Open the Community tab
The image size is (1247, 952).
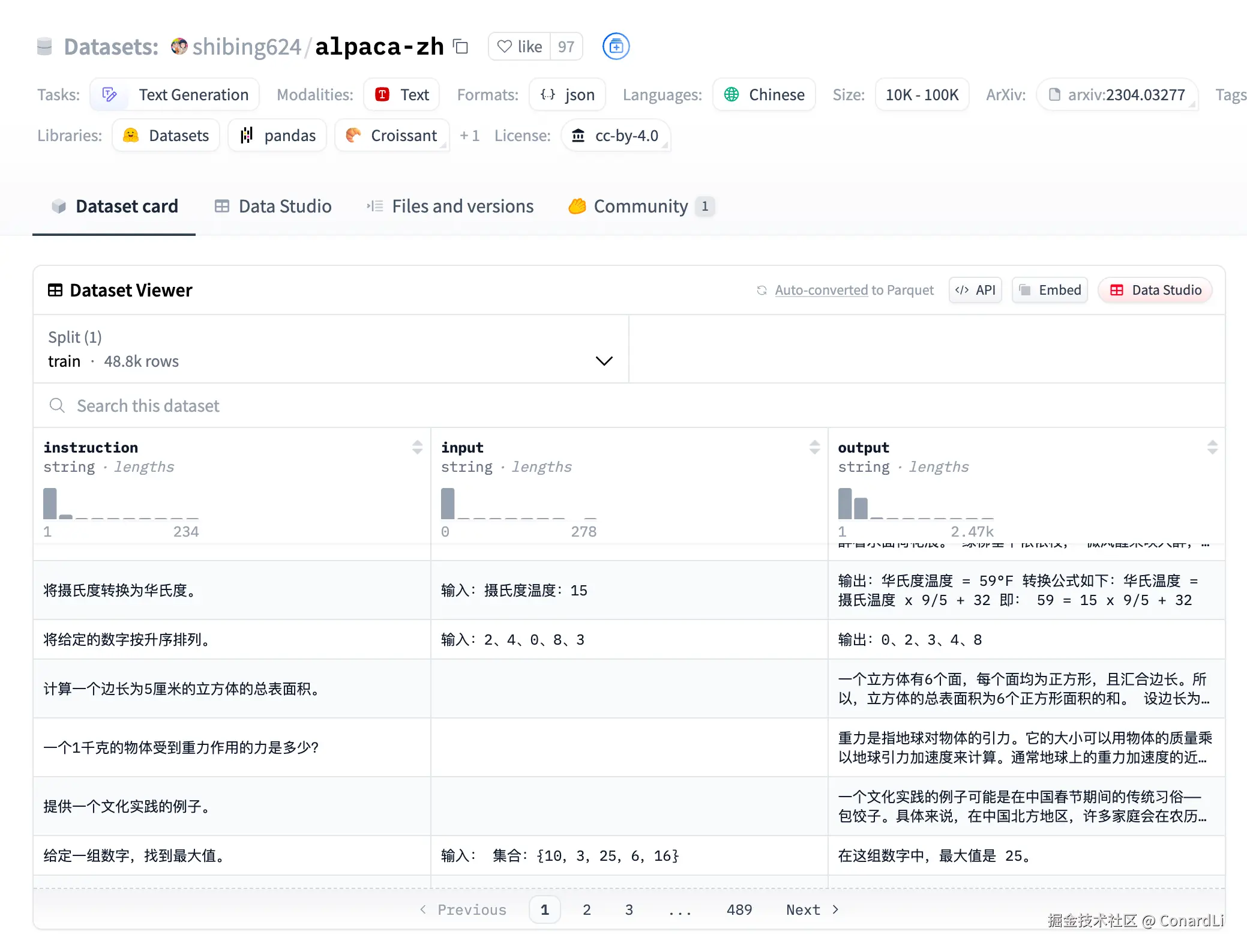coord(640,206)
